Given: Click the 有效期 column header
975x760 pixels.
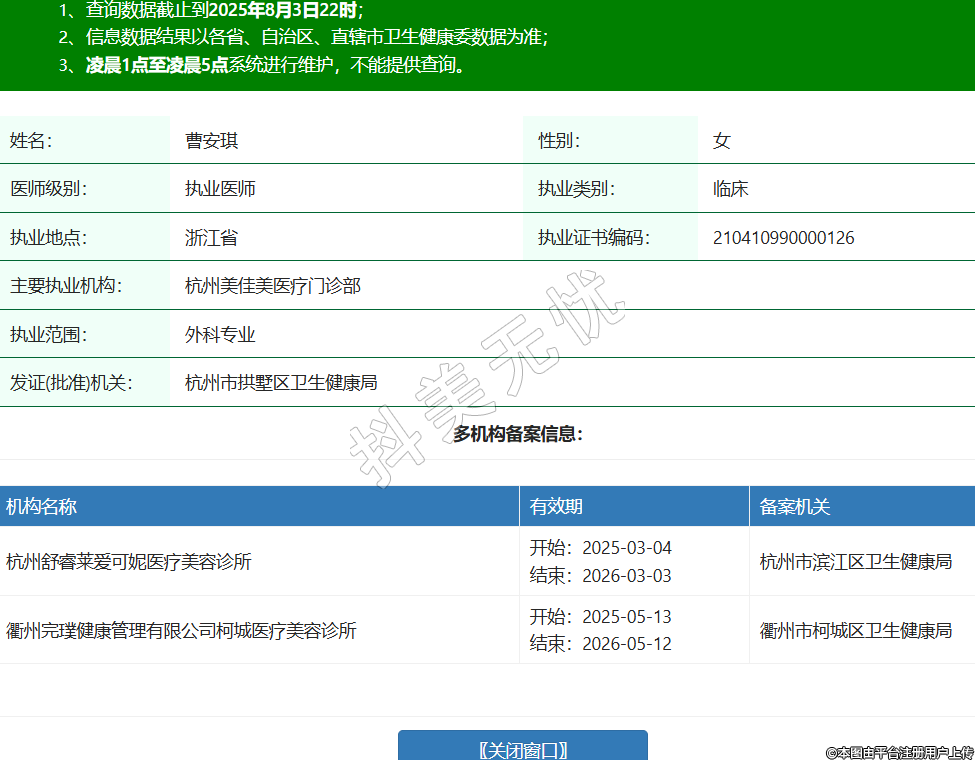Looking at the screenshot, I should click(556, 507).
